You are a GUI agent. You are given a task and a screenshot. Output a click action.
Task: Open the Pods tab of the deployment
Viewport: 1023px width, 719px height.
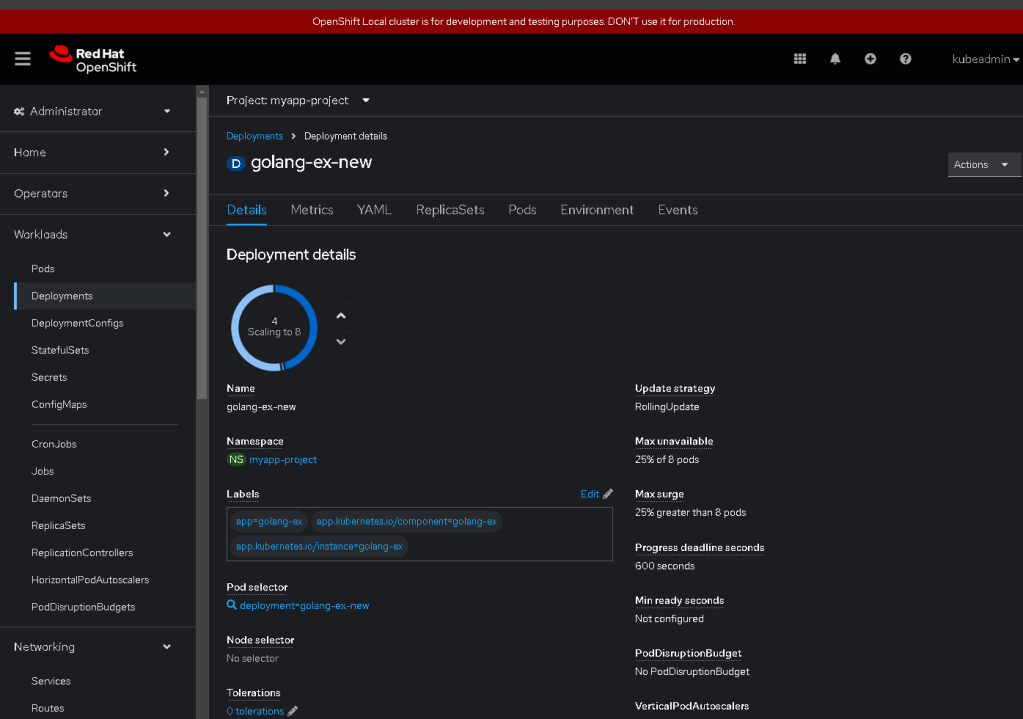523,209
